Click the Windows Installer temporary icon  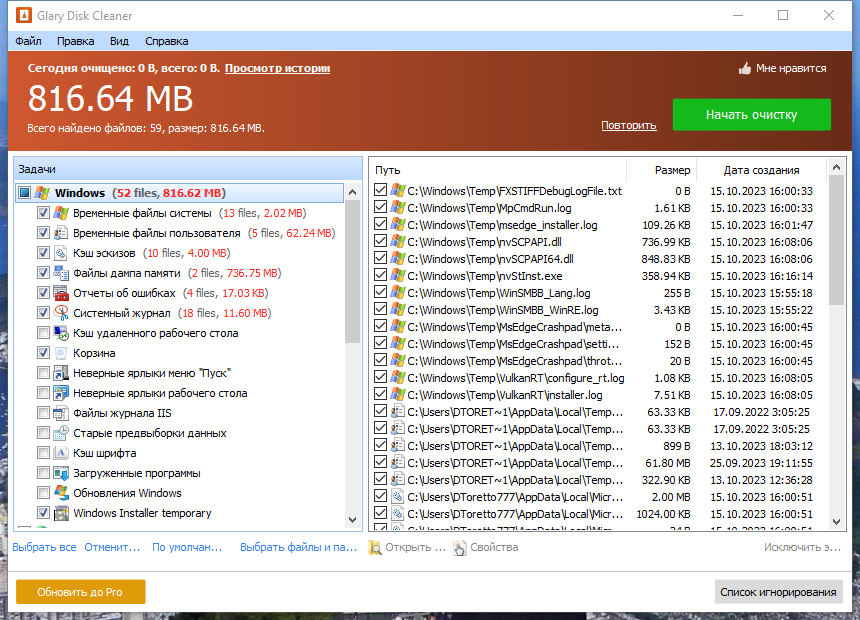[x=61, y=513]
